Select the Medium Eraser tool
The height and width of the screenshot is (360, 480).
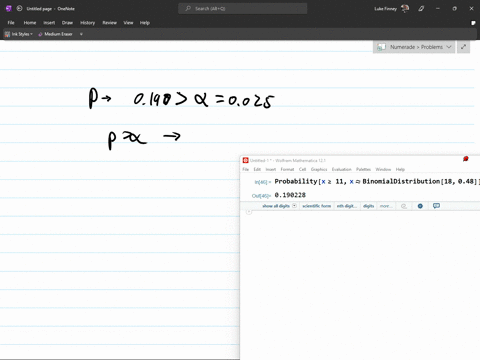point(55,34)
